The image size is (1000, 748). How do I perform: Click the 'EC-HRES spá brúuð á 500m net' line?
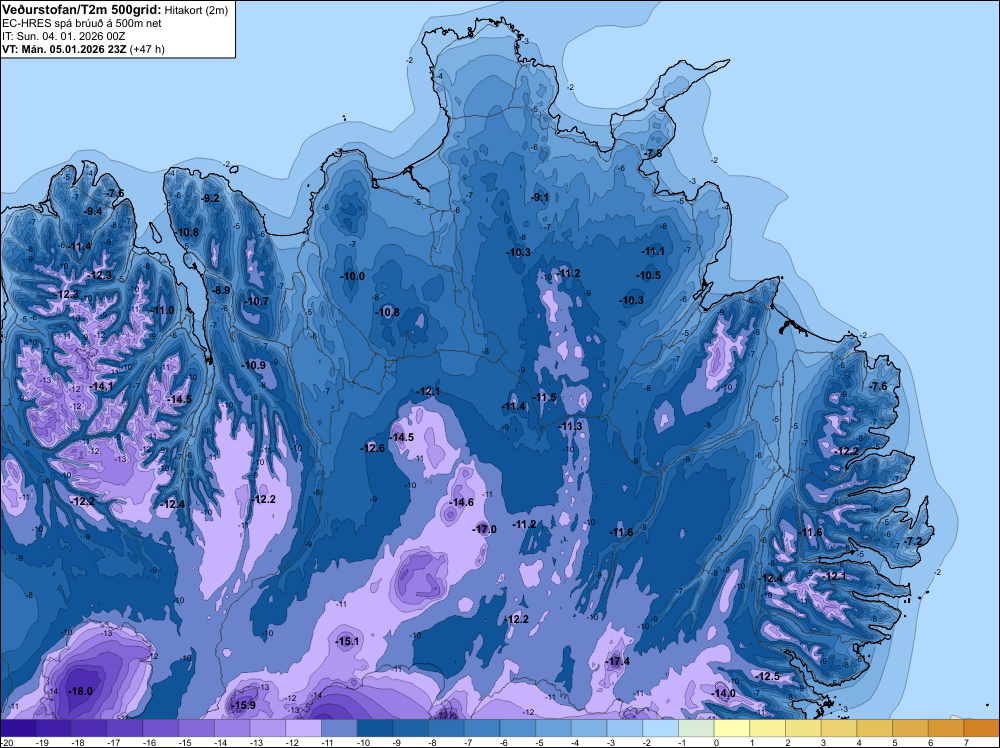82,23
